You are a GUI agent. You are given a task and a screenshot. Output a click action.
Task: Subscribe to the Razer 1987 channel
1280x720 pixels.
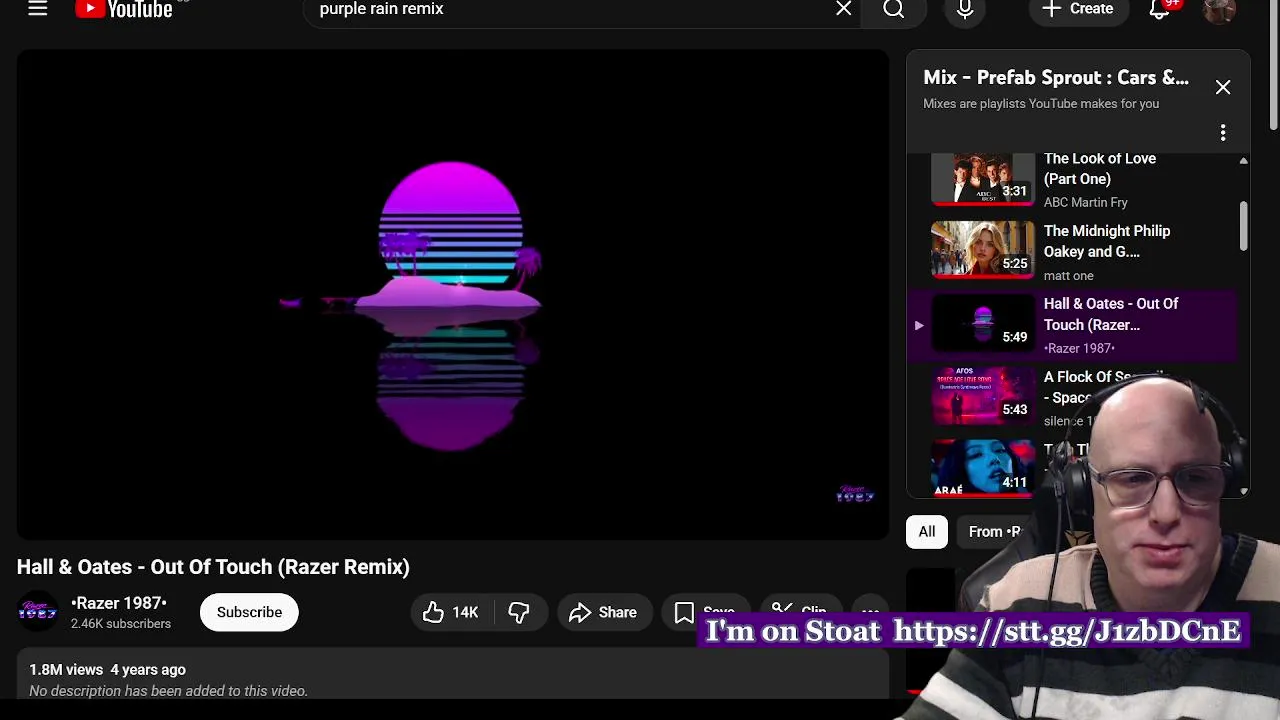pyautogui.click(x=249, y=612)
